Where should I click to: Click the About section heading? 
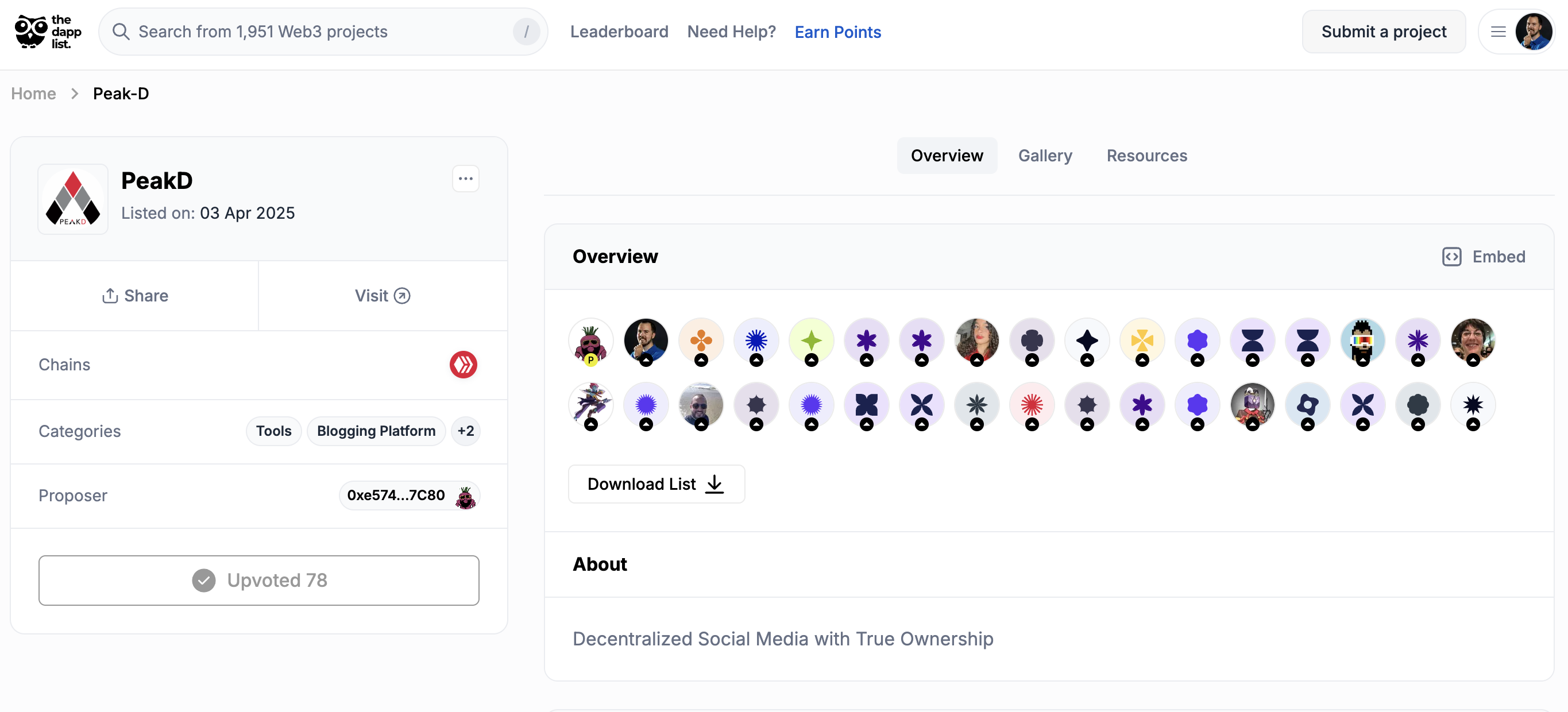click(600, 564)
